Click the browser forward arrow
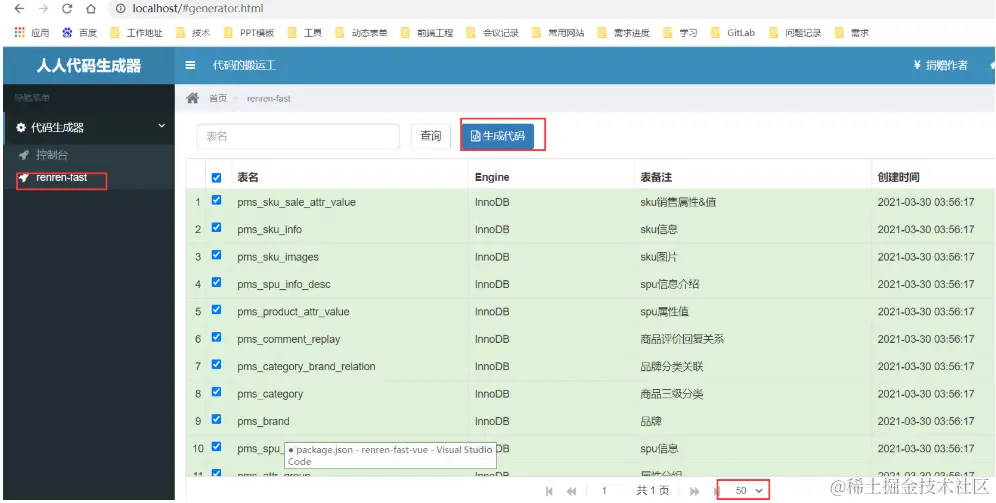 (43, 9)
